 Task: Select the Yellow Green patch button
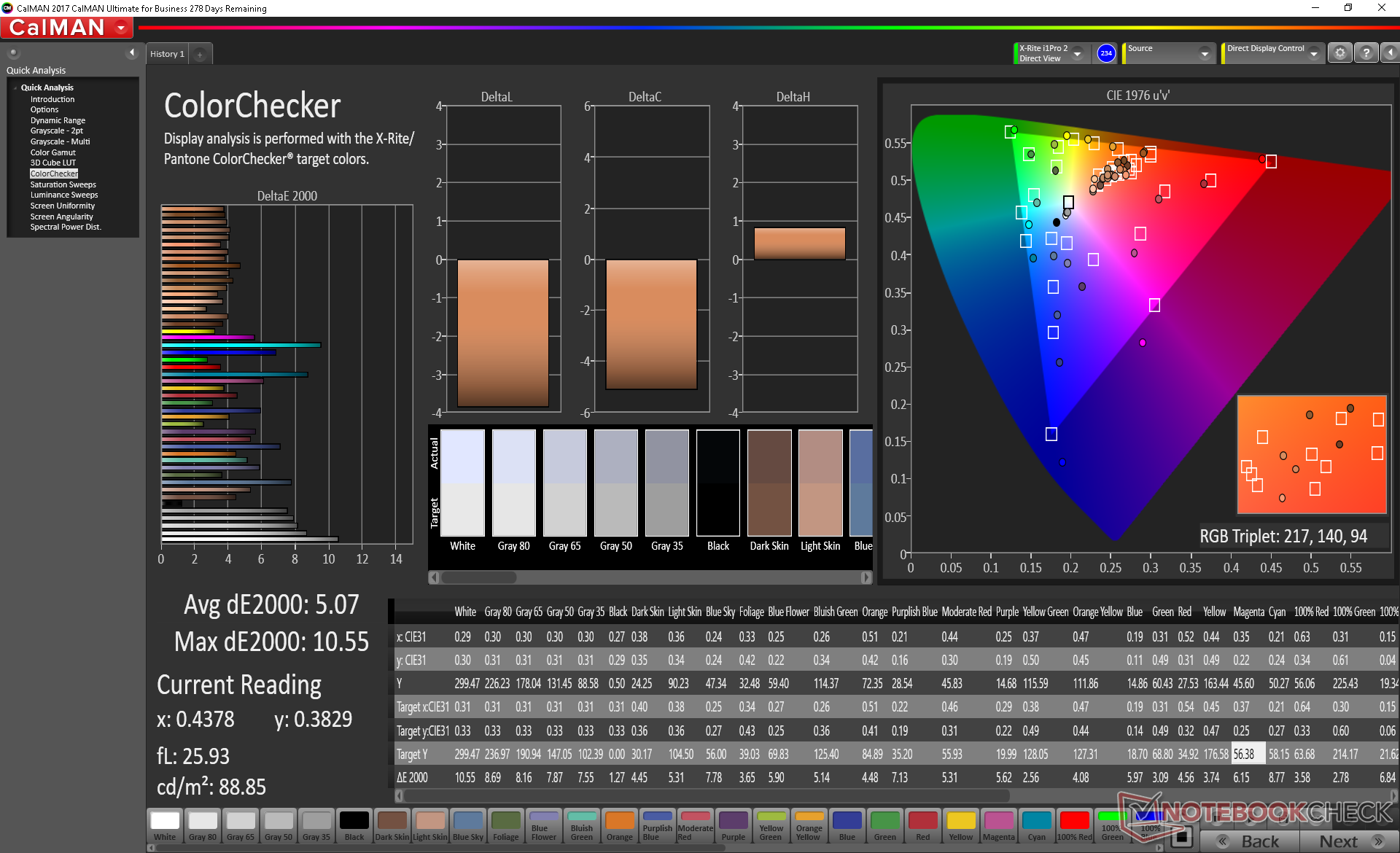771,826
